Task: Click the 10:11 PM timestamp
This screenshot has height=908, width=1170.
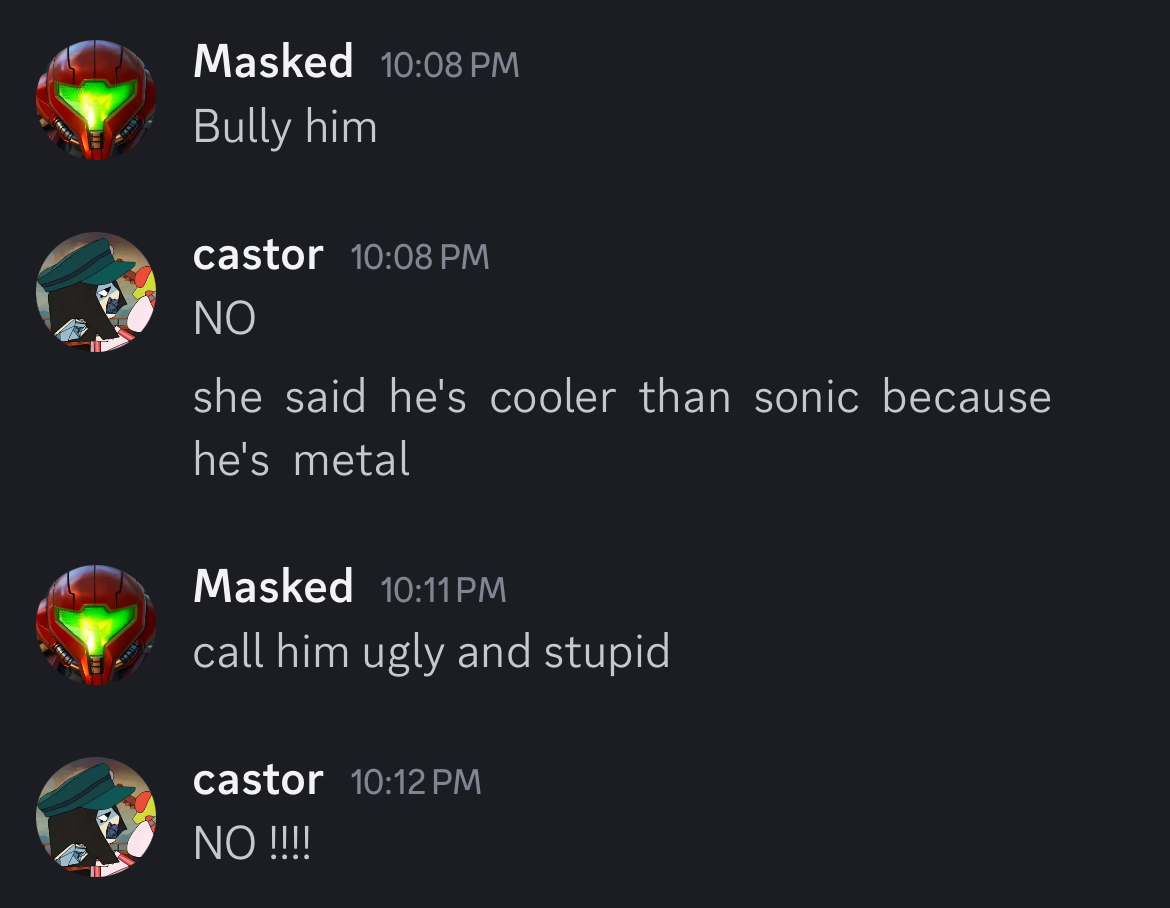Action: coord(444,590)
